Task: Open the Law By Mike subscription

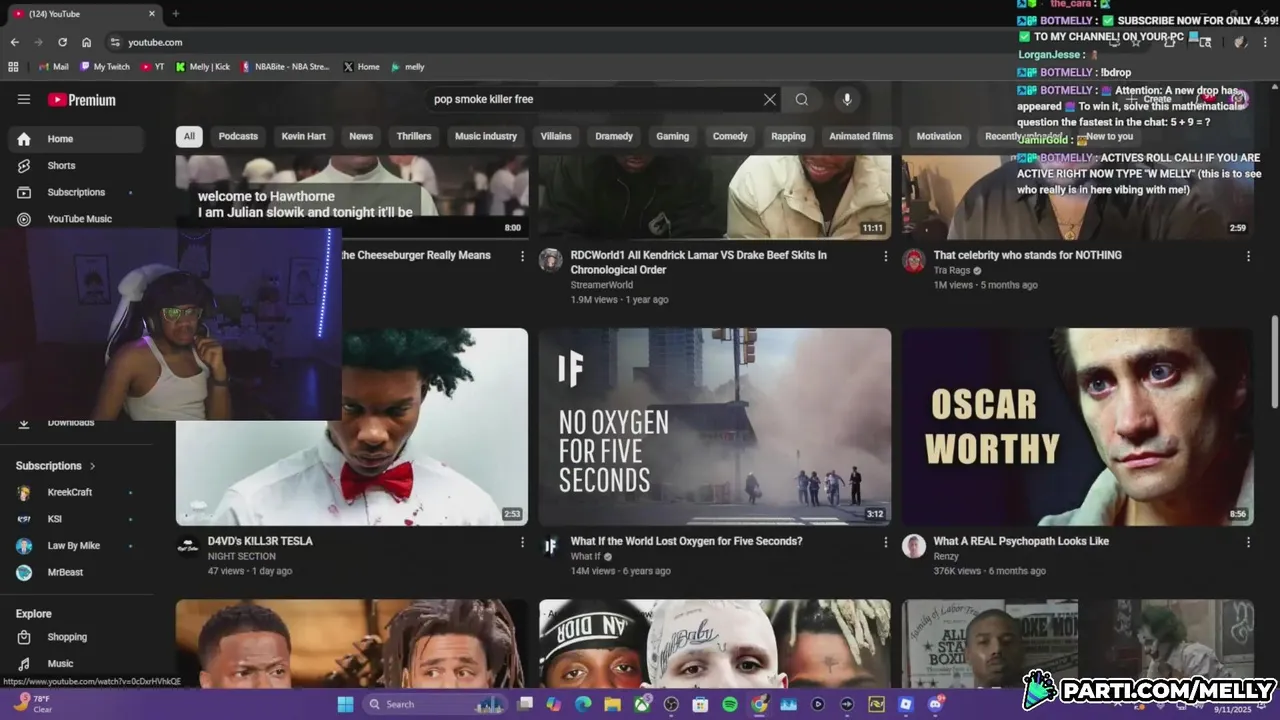Action: (x=76, y=546)
